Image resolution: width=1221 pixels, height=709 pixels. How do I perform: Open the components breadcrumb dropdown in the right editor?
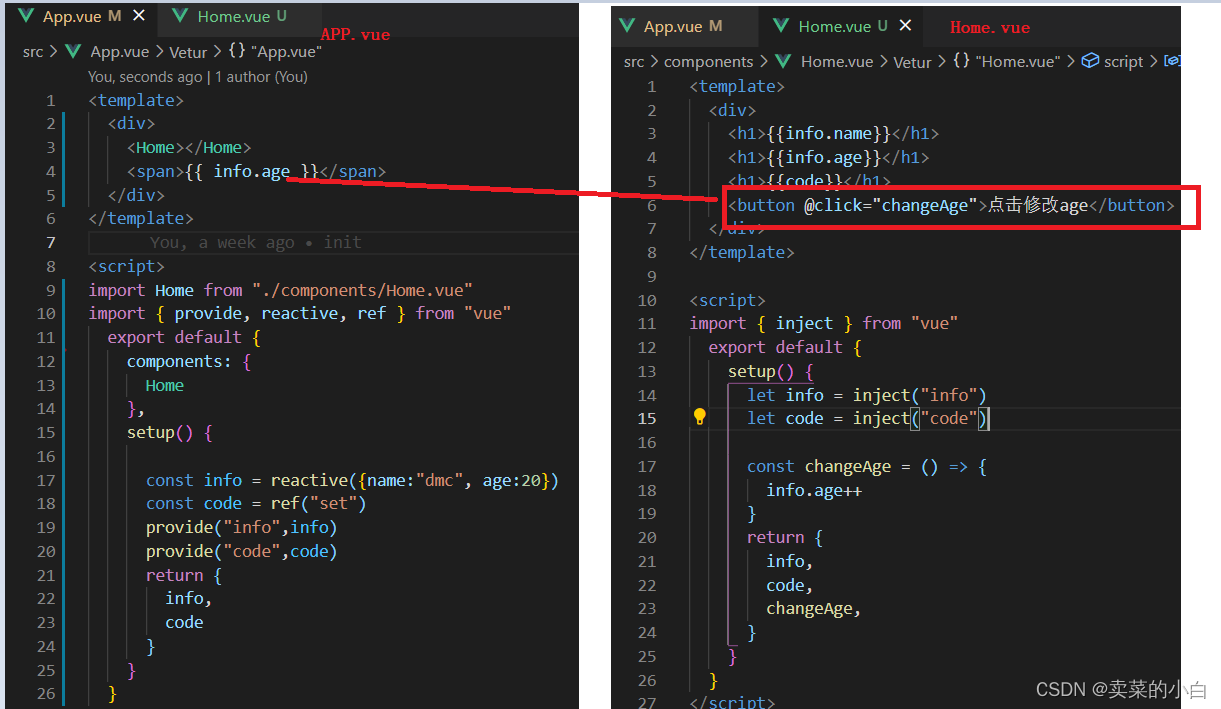point(708,61)
